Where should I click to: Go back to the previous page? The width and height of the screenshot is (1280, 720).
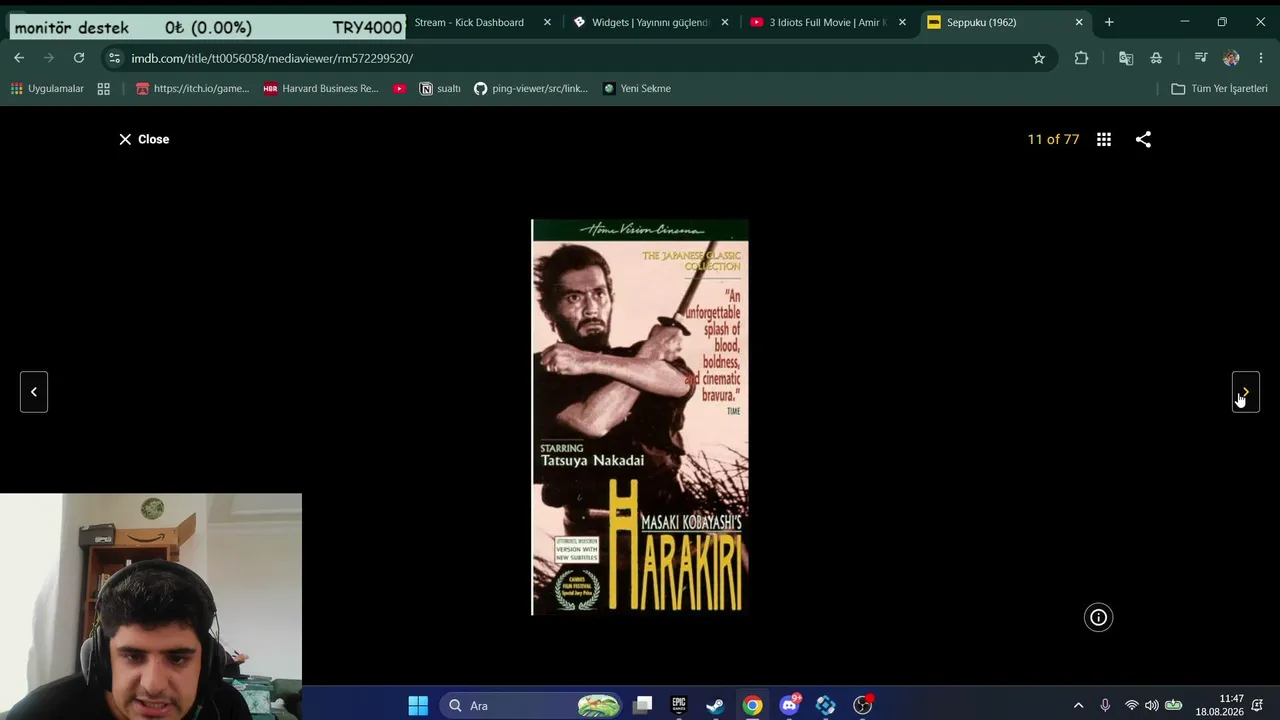pyautogui.click(x=19, y=58)
